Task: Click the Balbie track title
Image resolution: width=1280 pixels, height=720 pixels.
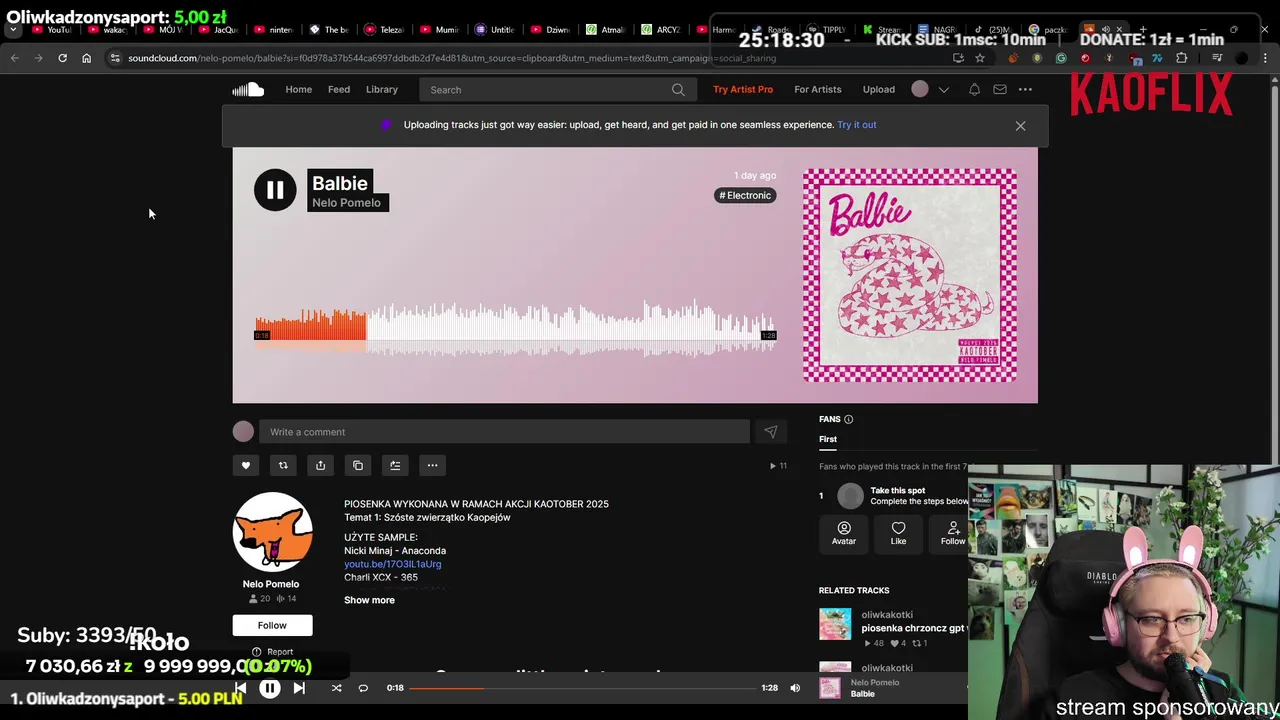Action: pos(340,183)
